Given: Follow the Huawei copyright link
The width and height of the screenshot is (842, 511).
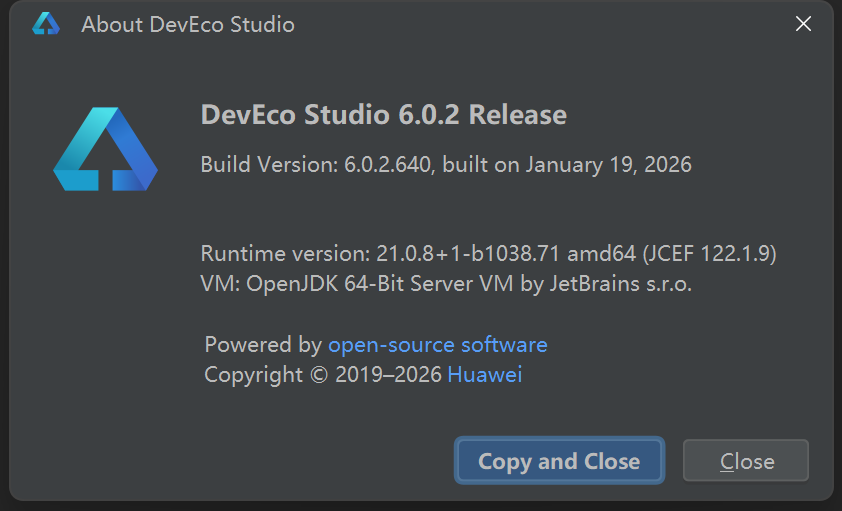Looking at the screenshot, I should pos(484,375).
